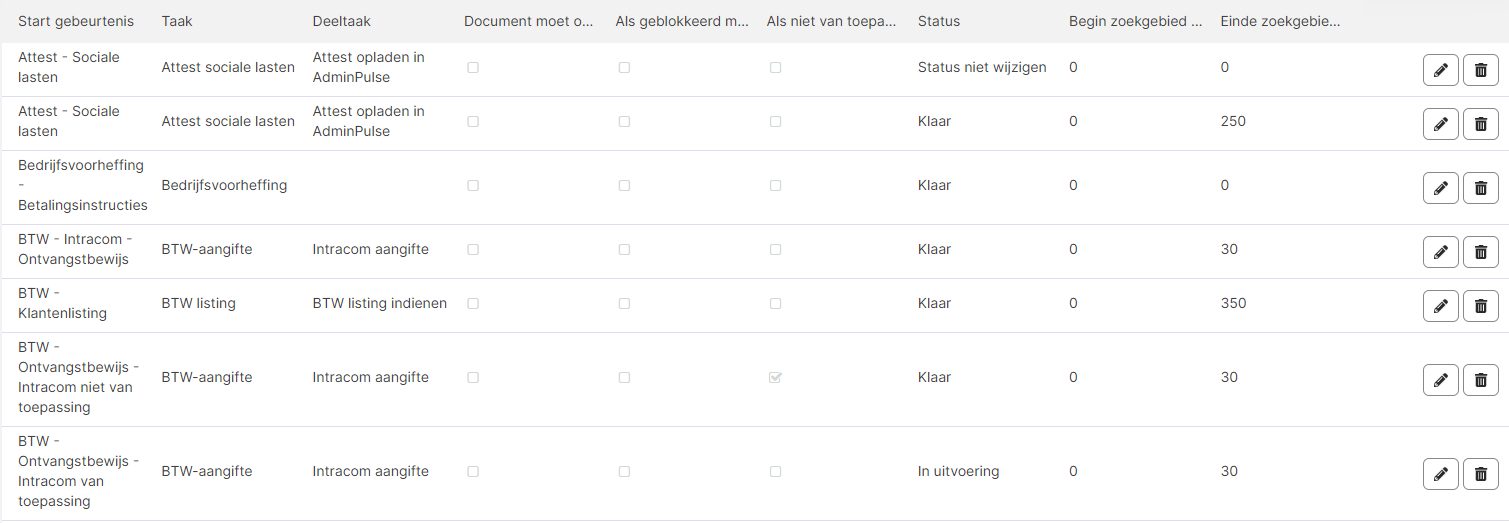Delete the BTW - Intracom - Ontvangstbewijs row

coord(1481,252)
